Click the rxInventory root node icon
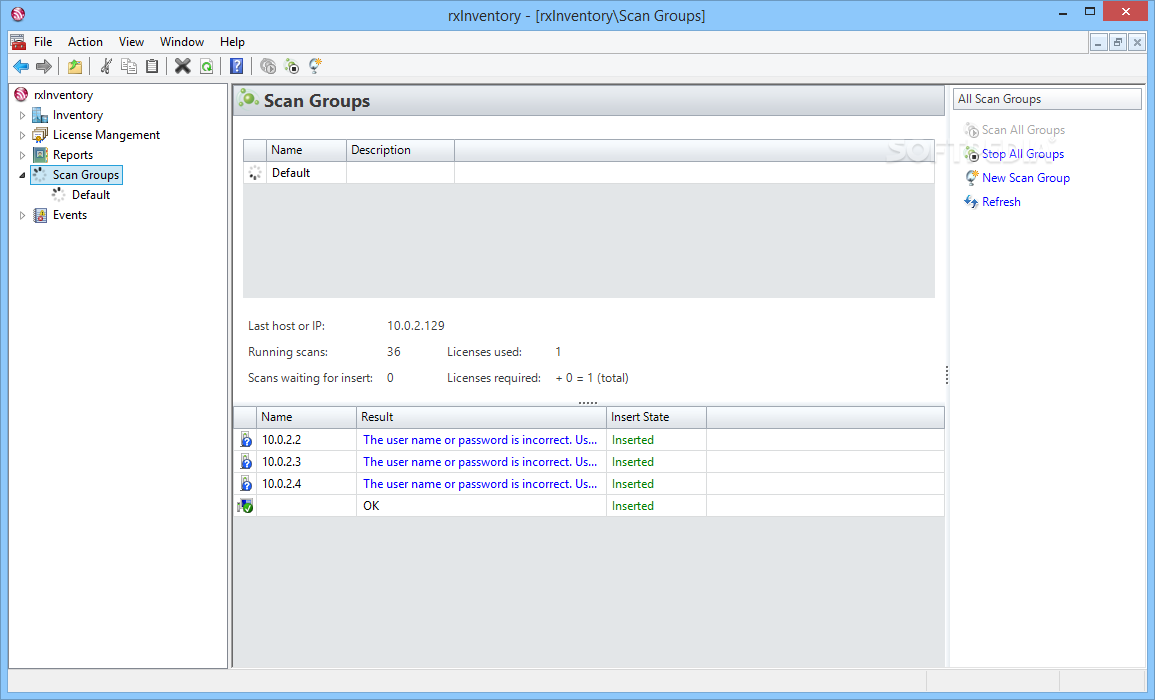The width and height of the screenshot is (1155, 700). point(21,95)
